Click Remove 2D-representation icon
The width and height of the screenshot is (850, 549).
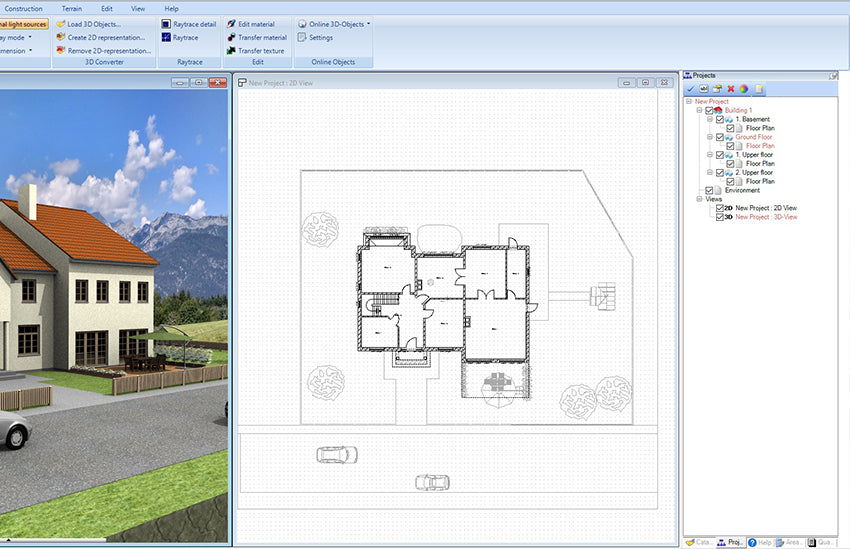(x=61, y=50)
